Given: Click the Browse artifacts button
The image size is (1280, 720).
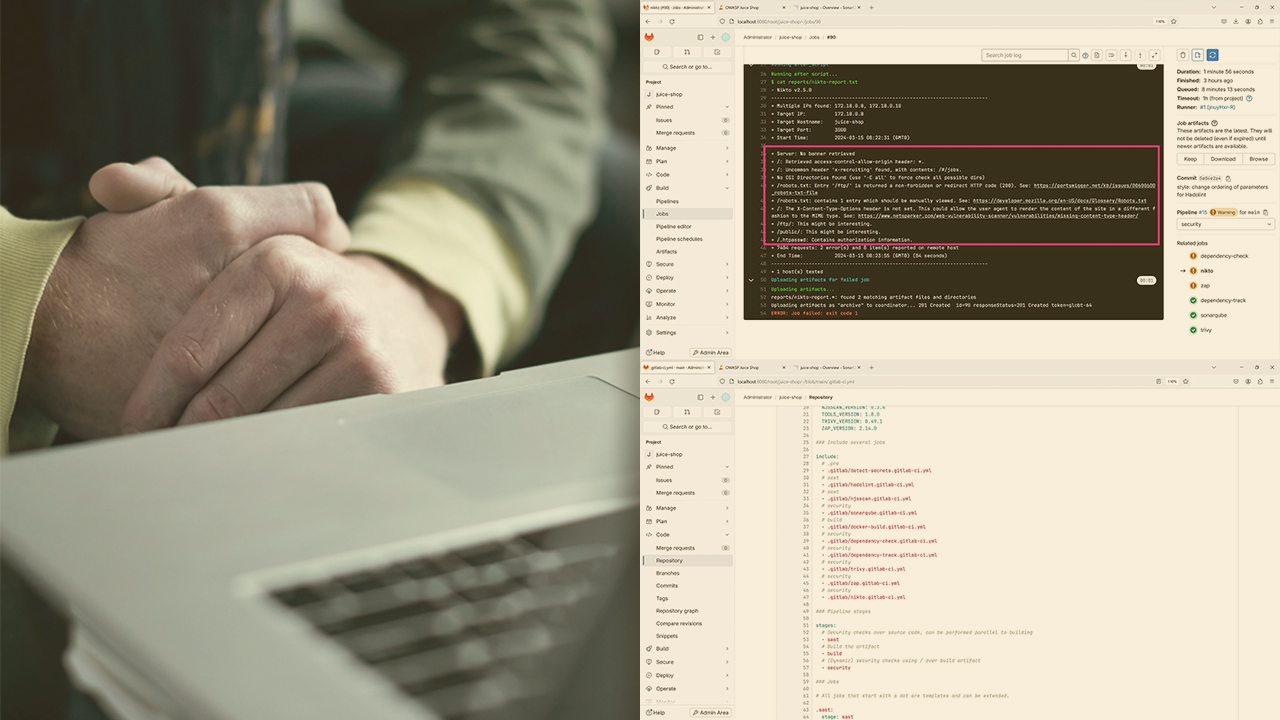Looking at the screenshot, I should [1258, 159].
